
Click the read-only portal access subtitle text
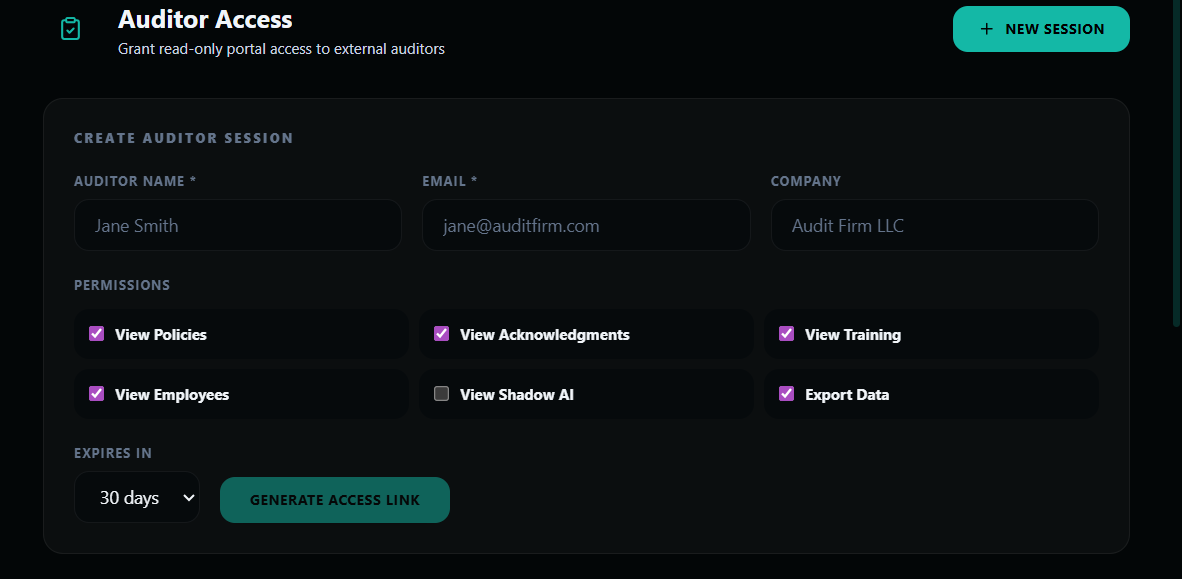coord(281,49)
